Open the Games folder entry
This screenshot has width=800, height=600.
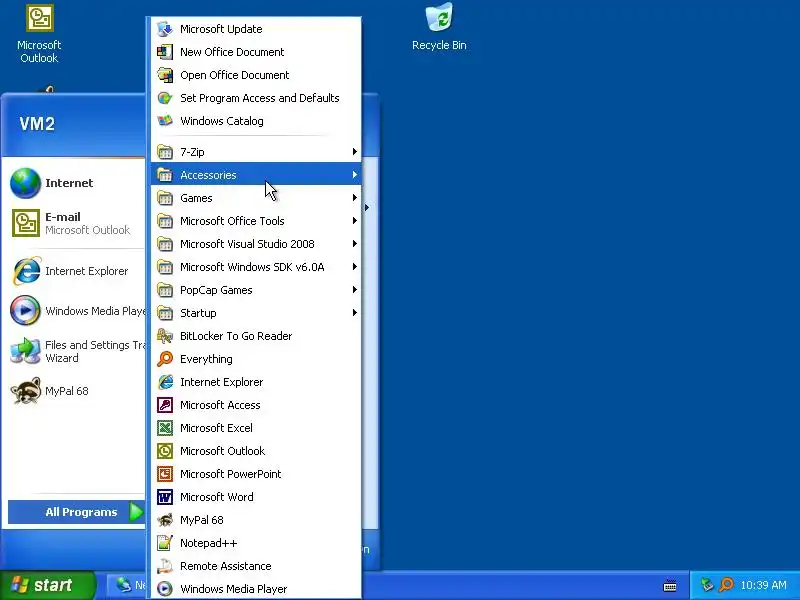tap(256, 197)
